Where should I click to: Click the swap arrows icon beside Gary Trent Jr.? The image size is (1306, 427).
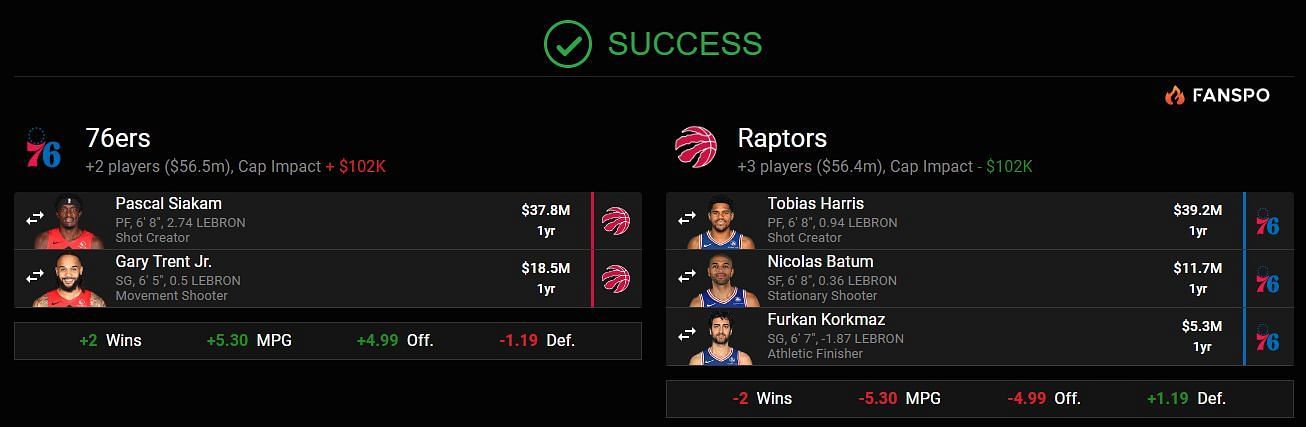pos(35,277)
